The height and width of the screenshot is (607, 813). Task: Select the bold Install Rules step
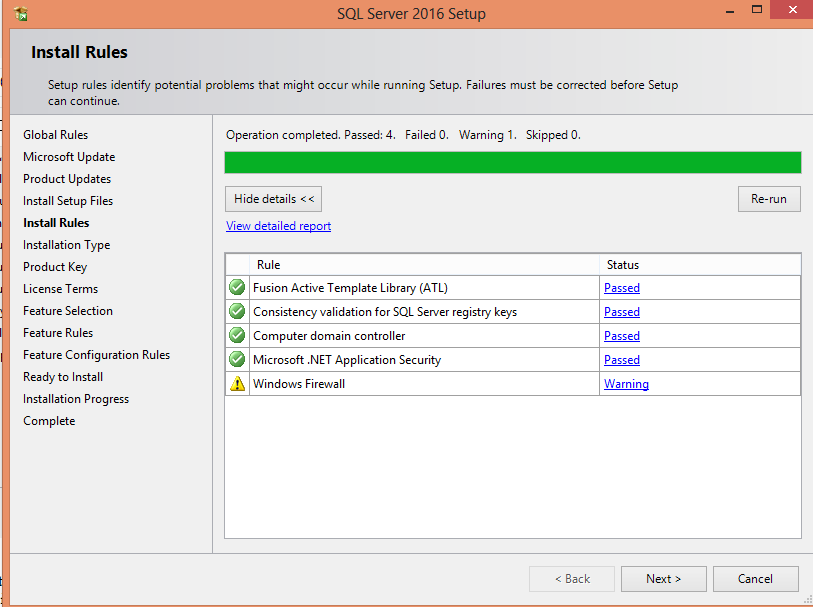(56, 223)
